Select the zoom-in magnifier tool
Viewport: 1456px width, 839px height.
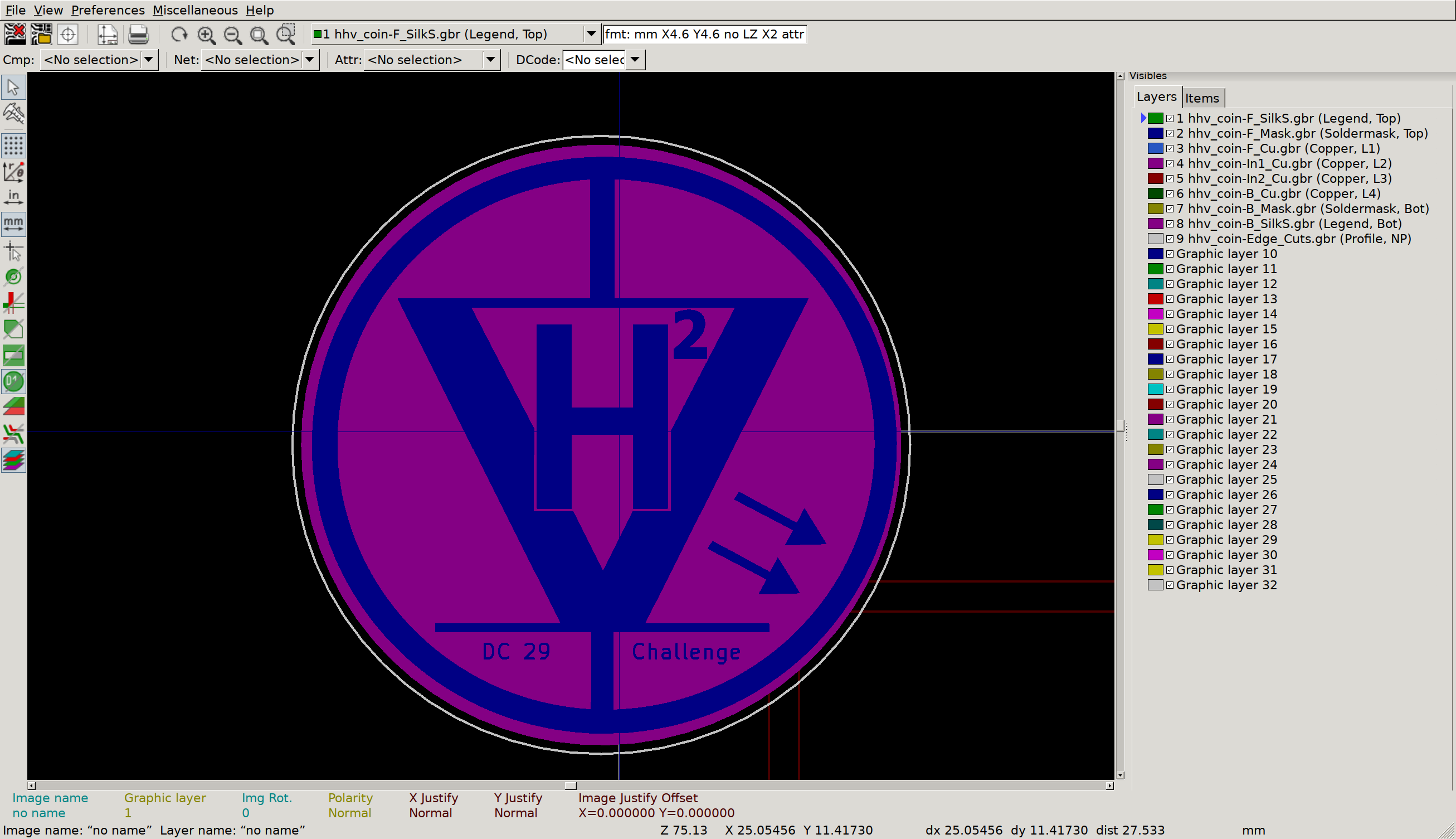pos(206,34)
